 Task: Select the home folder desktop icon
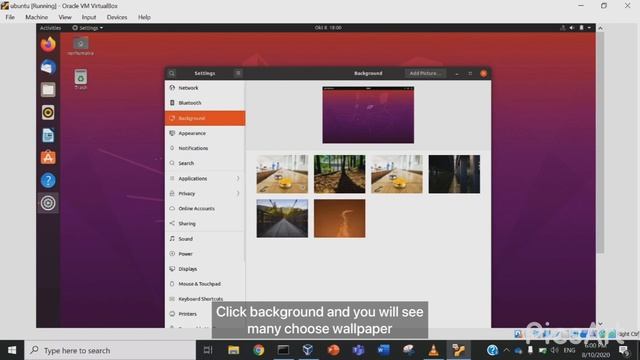(x=81, y=46)
